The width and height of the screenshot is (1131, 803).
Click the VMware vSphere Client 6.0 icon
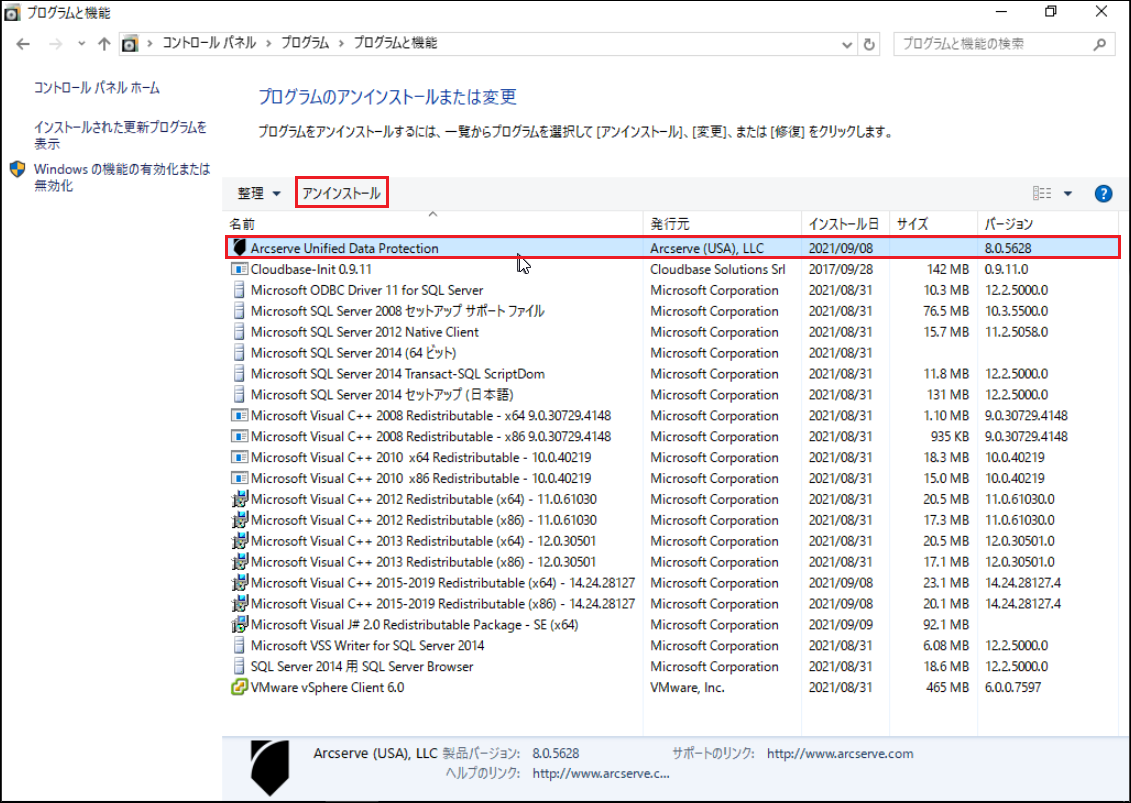pyautogui.click(x=239, y=688)
